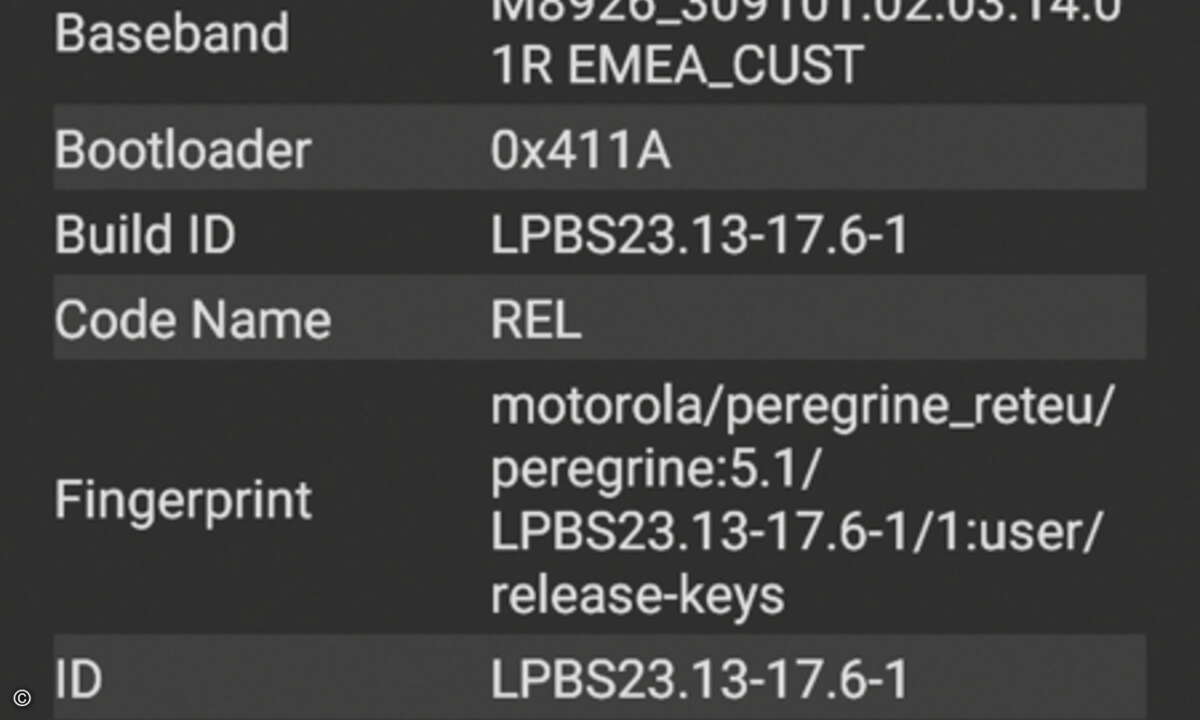The height and width of the screenshot is (720, 1200).
Task: Click the ID label in the bottom row
Action: (x=78, y=680)
